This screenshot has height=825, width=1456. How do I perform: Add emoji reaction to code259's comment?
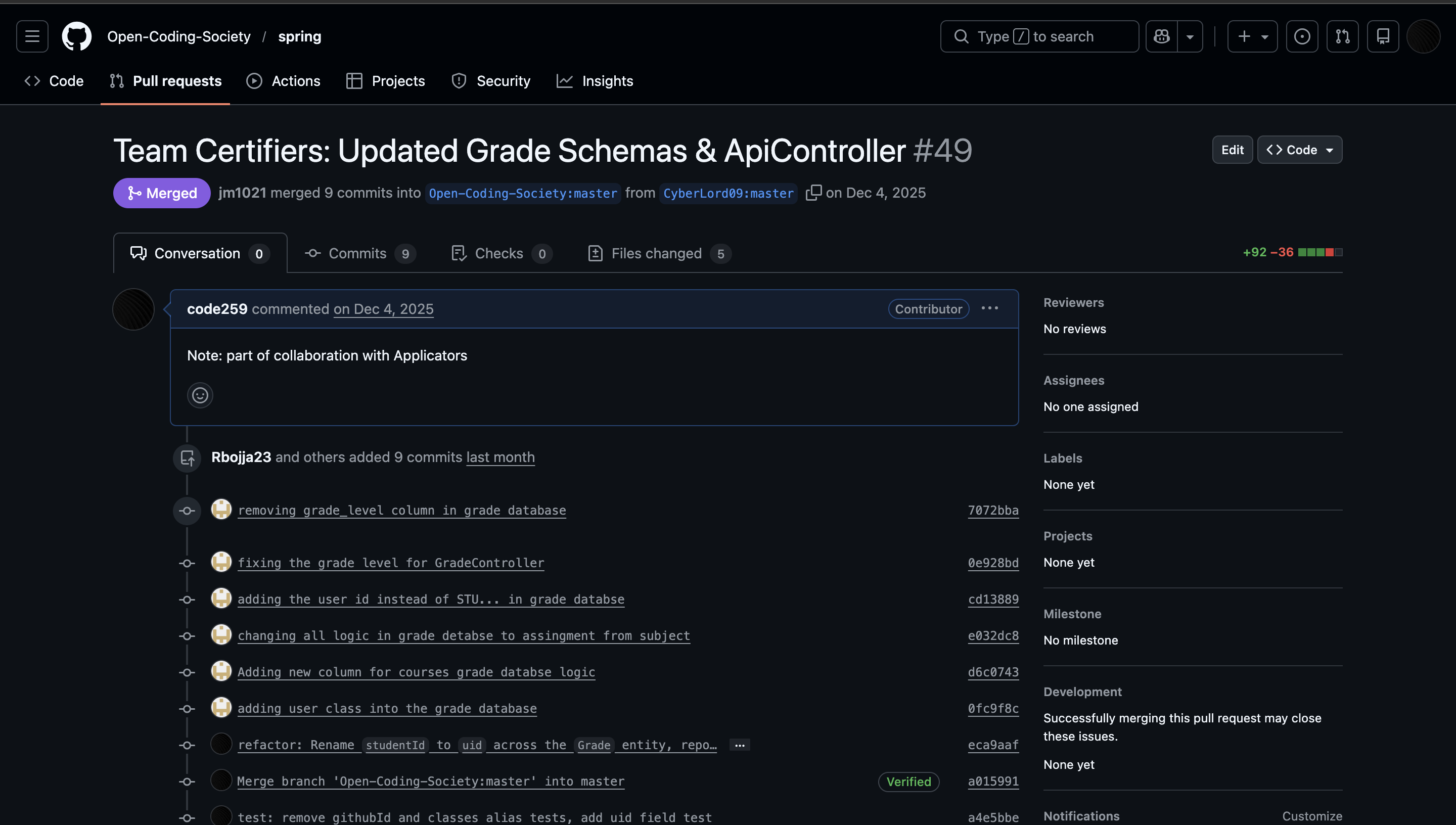click(x=200, y=395)
